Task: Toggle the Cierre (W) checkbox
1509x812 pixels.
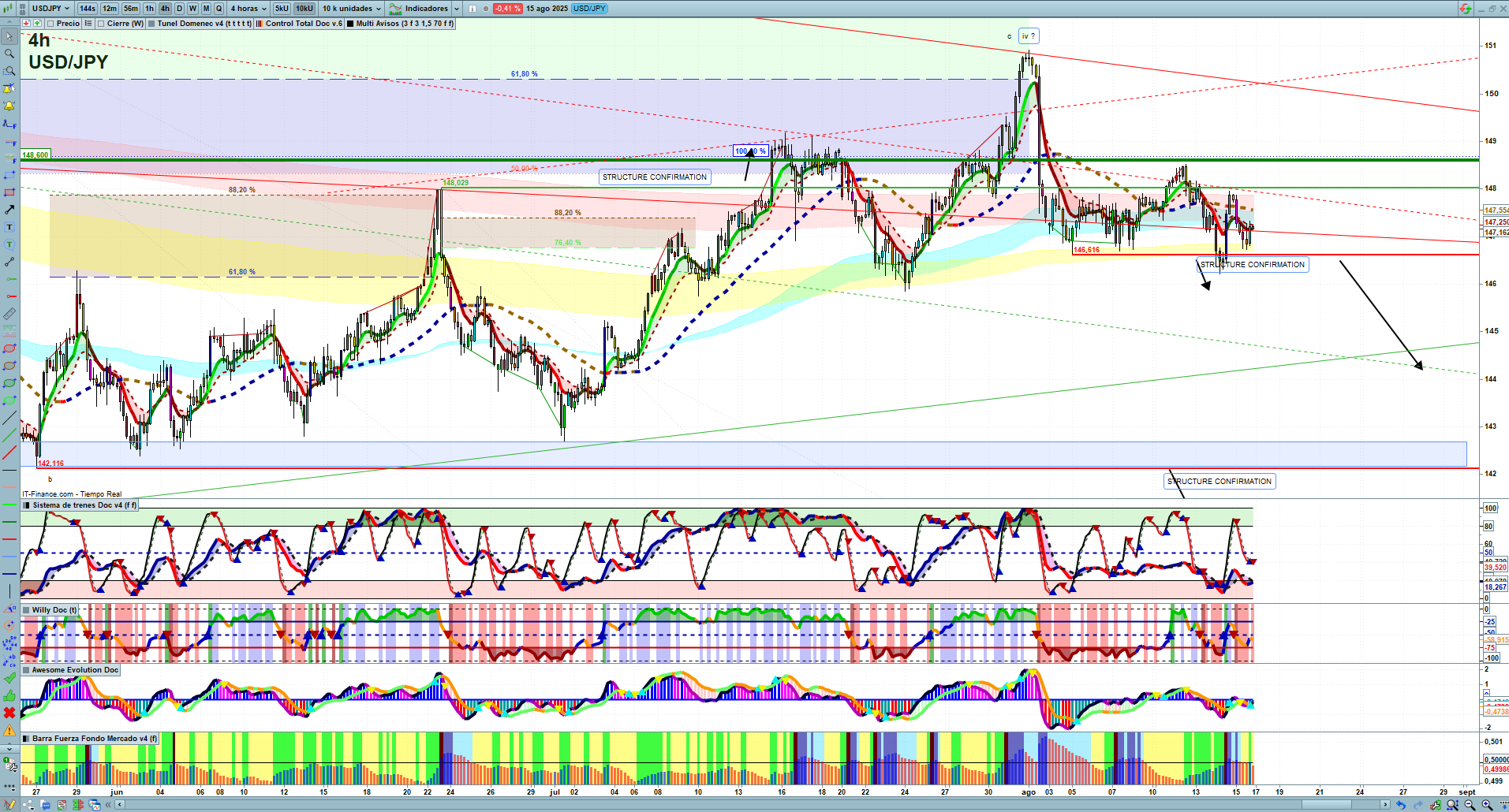Action: point(101,24)
